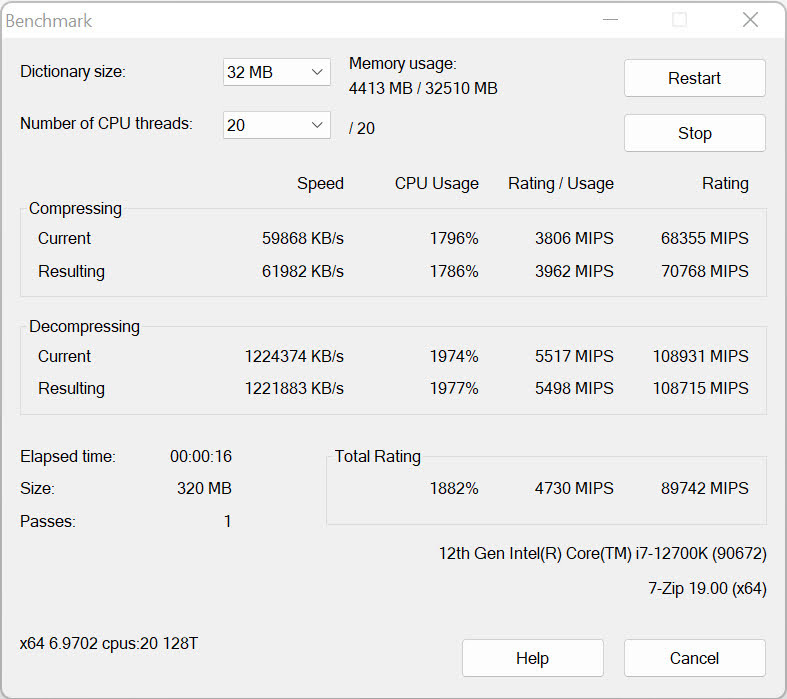Open the Number of CPU threads dropdown

[276, 125]
